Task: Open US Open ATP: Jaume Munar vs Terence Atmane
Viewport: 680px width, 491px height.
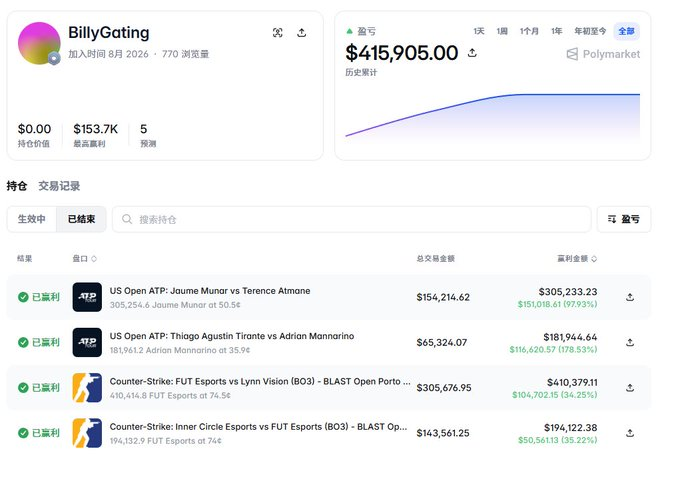Action: click(210, 291)
